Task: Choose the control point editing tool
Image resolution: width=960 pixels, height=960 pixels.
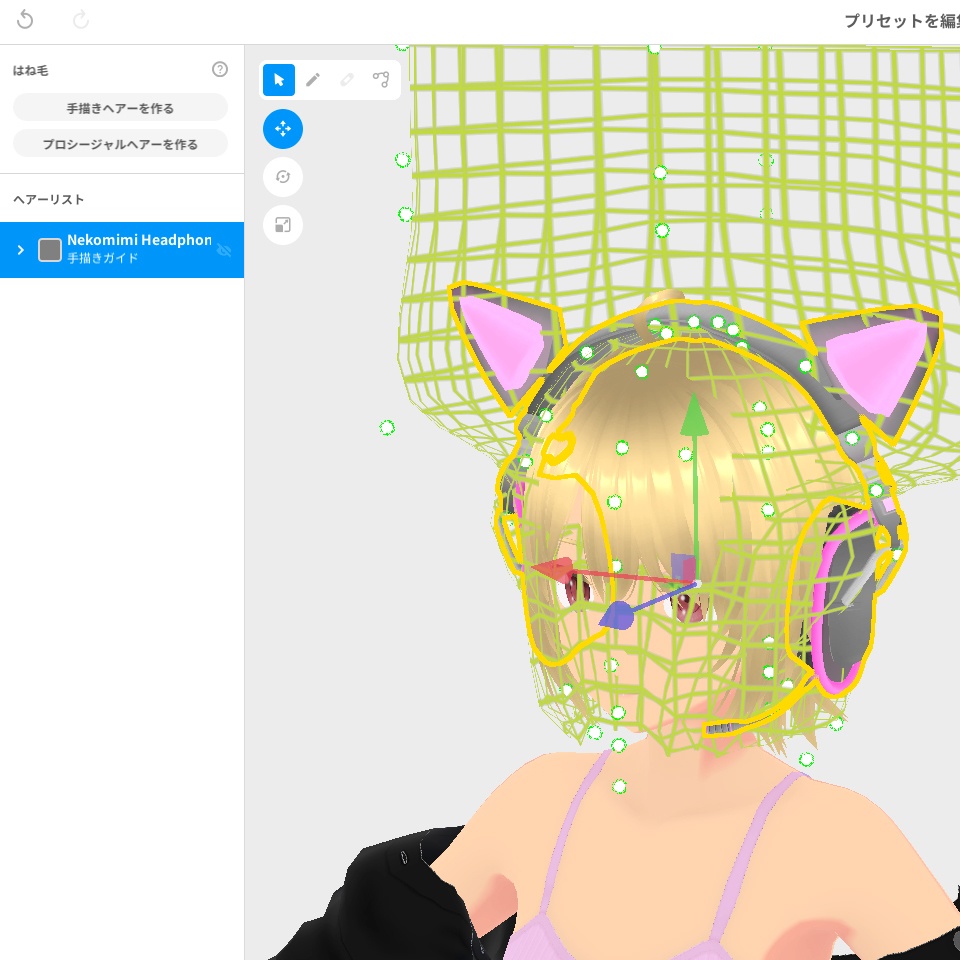Action: 381,80
